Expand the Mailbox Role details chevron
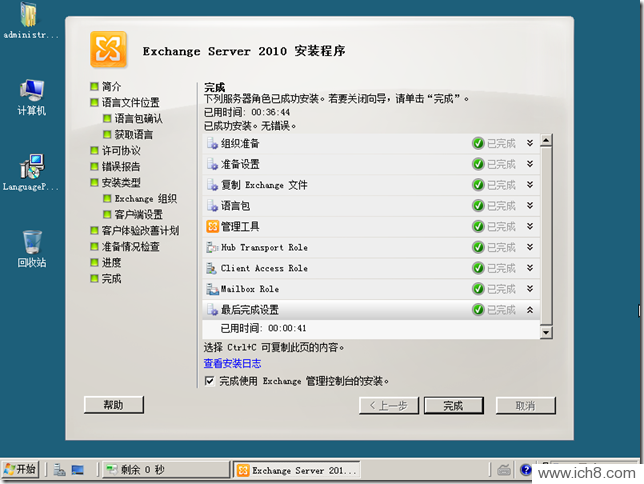Image resolution: width=644 pixels, height=484 pixels. tap(530, 288)
